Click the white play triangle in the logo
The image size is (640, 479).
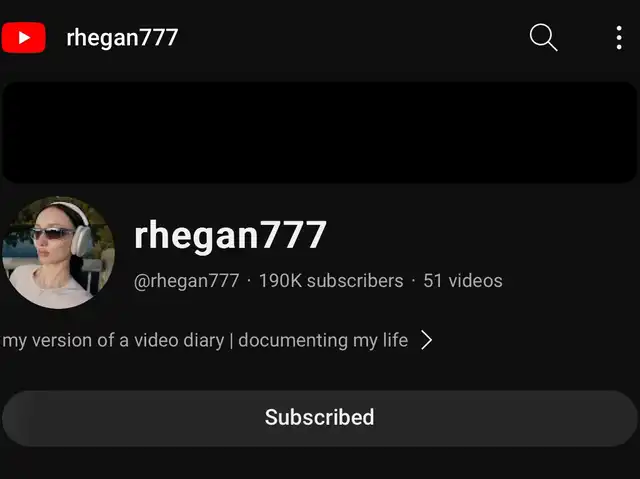pos(24,38)
